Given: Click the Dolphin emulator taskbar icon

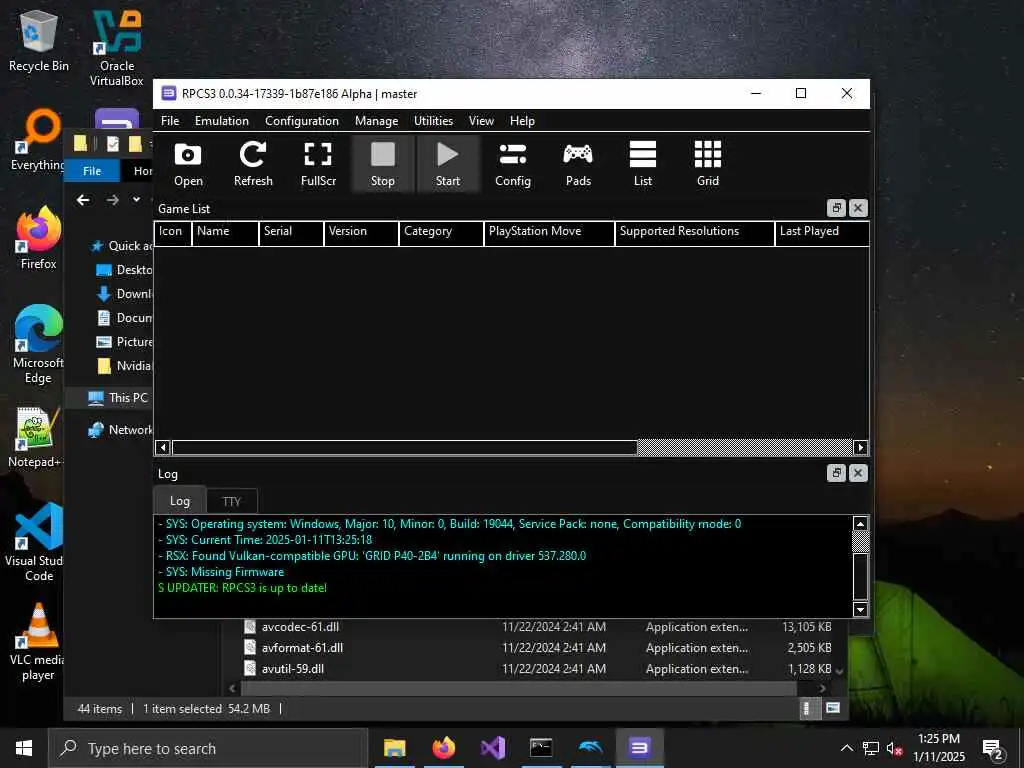Looking at the screenshot, I should point(590,748).
